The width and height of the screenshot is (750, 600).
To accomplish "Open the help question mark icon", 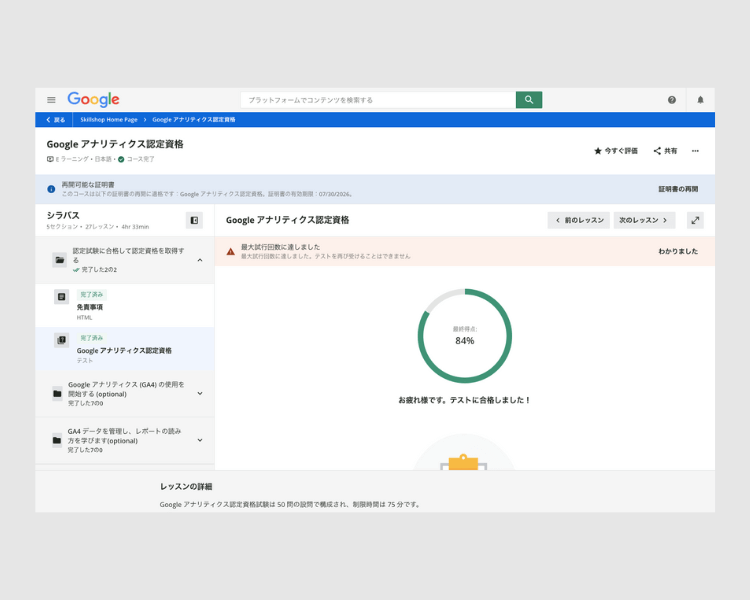I will [672, 100].
